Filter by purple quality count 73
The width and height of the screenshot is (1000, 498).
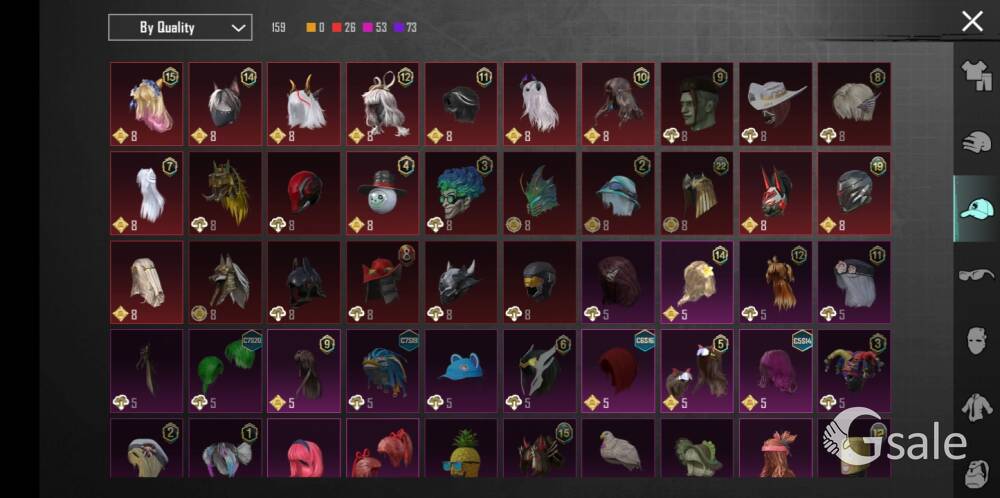pos(405,27)
